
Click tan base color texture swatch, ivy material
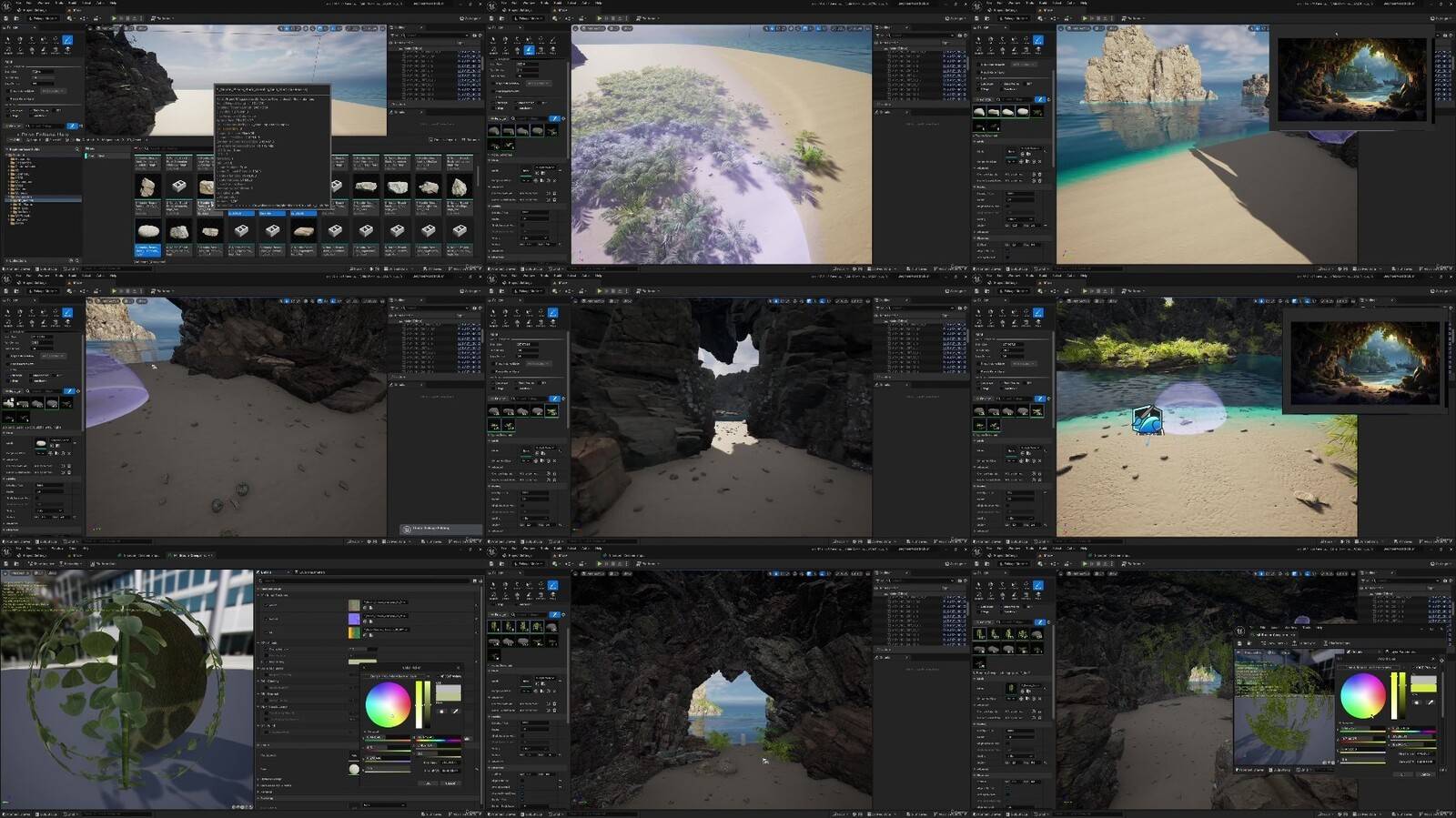point(354,605)
